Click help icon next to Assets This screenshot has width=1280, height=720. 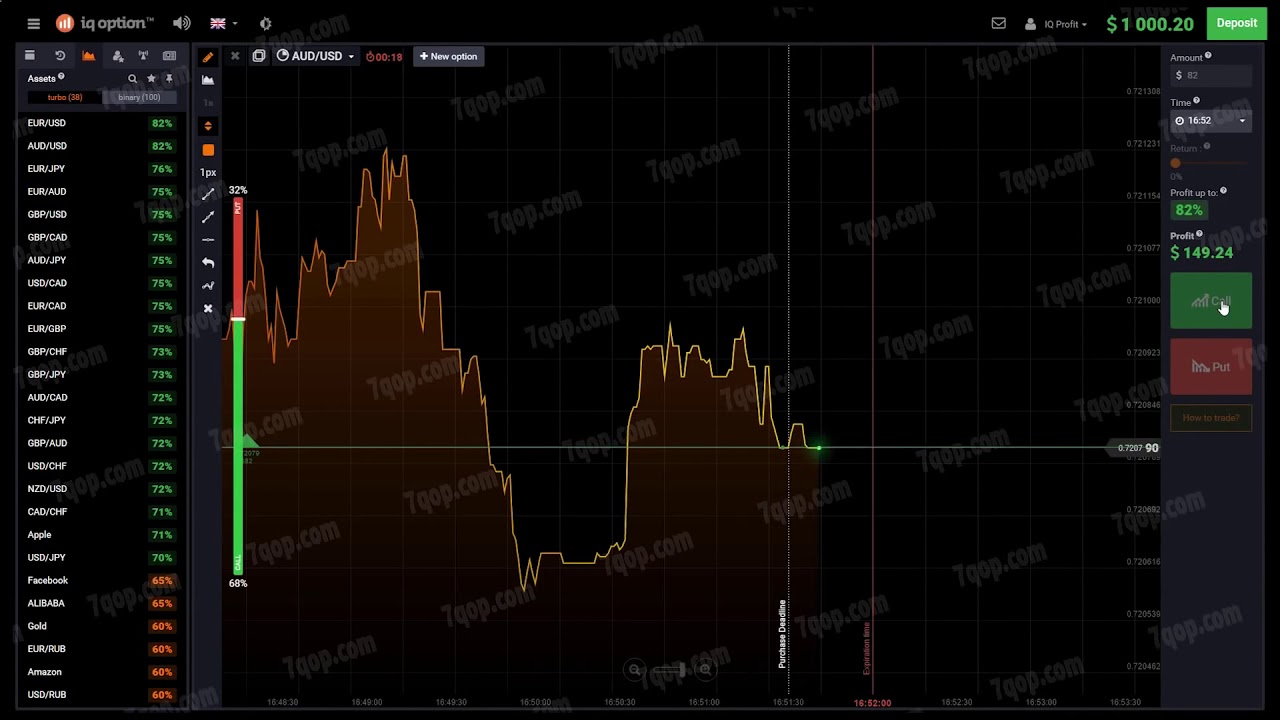coord(61,77)
